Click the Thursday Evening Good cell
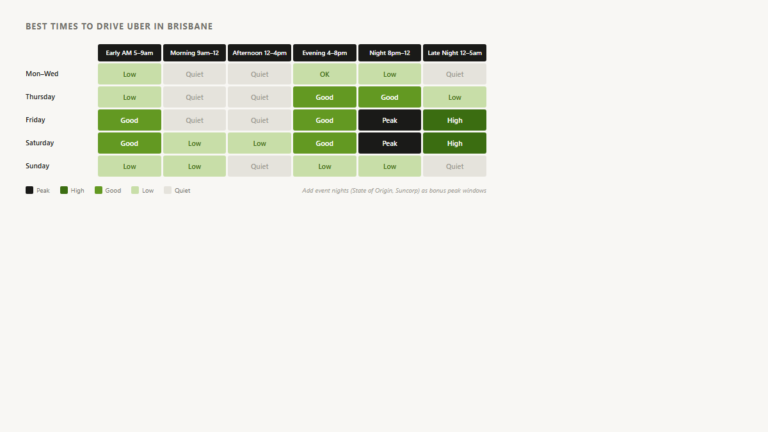Viewport: 768px width, 432px height. [x=325, y=97]
